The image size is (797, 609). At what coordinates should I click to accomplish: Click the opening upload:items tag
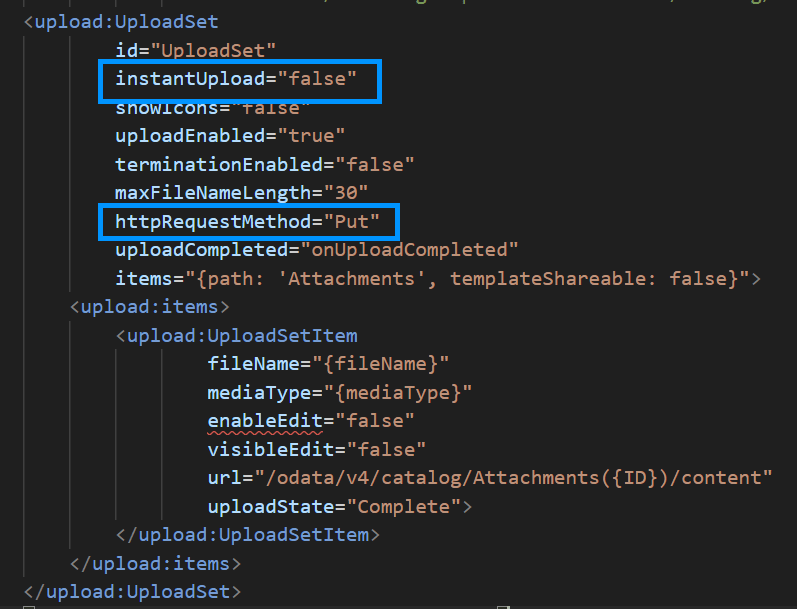tap(150, 307)
